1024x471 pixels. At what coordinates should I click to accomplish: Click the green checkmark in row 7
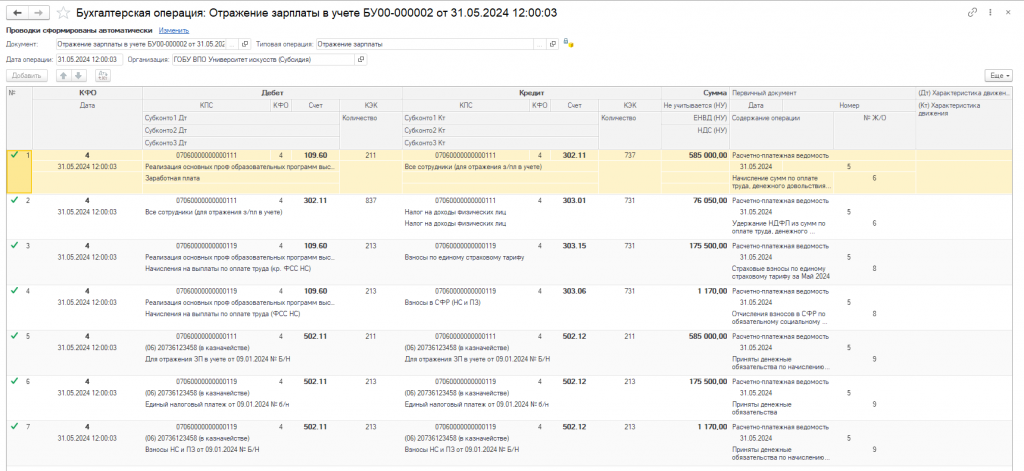[x=14, y=425]
